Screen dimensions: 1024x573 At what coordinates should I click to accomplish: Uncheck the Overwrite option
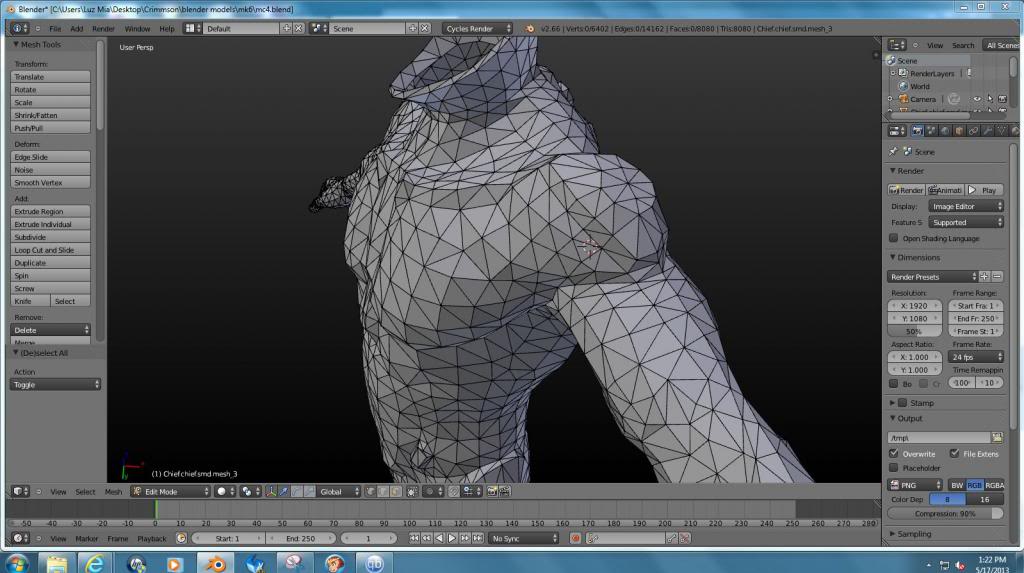point(894,453)
